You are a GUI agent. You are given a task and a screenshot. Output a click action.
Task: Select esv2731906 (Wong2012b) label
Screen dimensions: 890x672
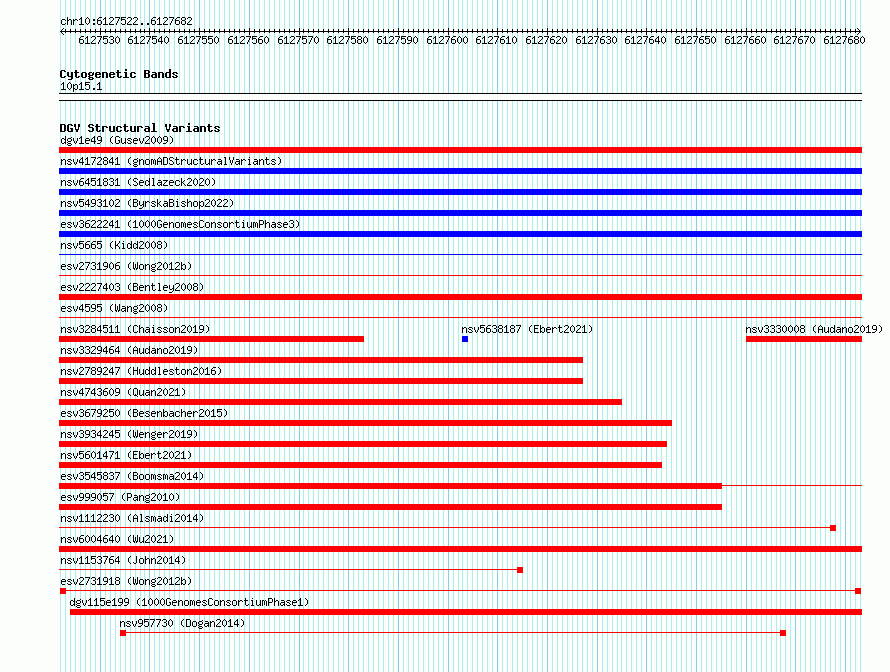pos(126,266)
